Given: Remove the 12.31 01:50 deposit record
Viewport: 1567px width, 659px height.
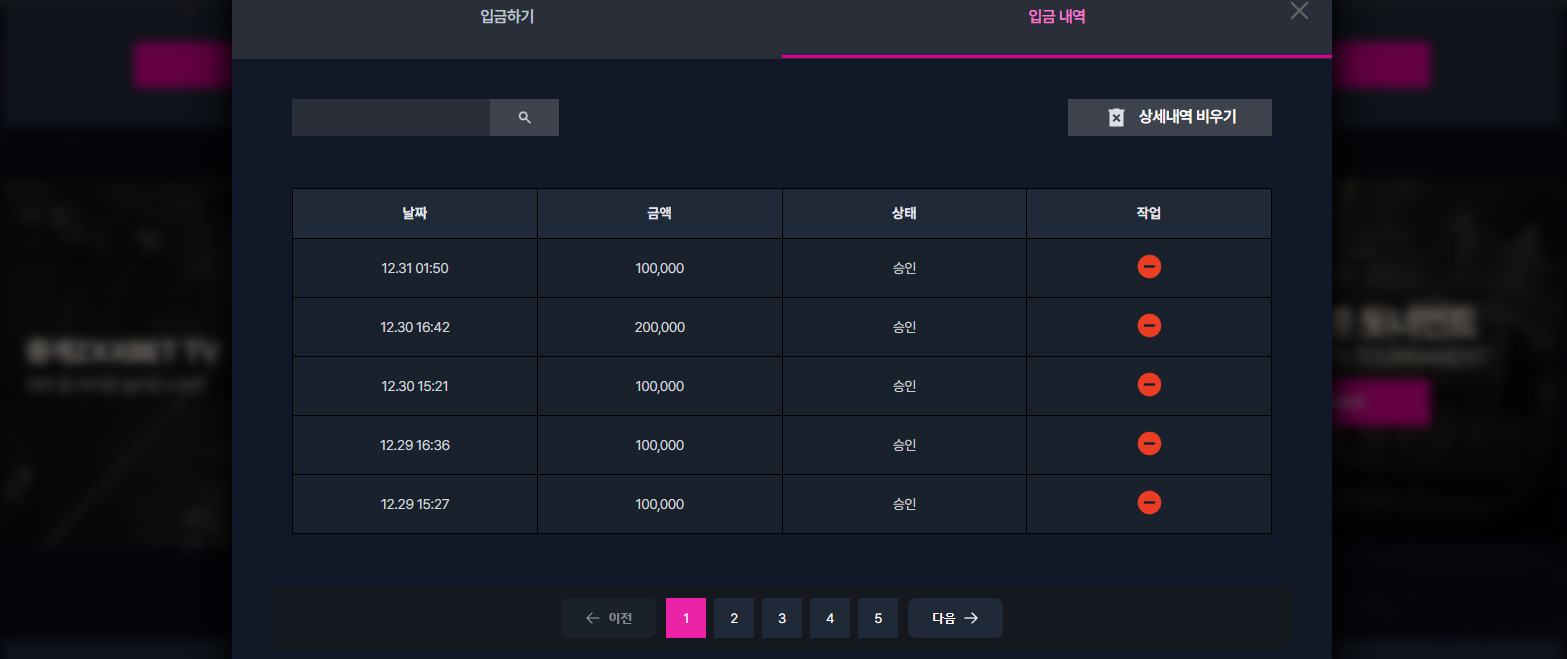Looking at the screenshot, I should 1149,267.
